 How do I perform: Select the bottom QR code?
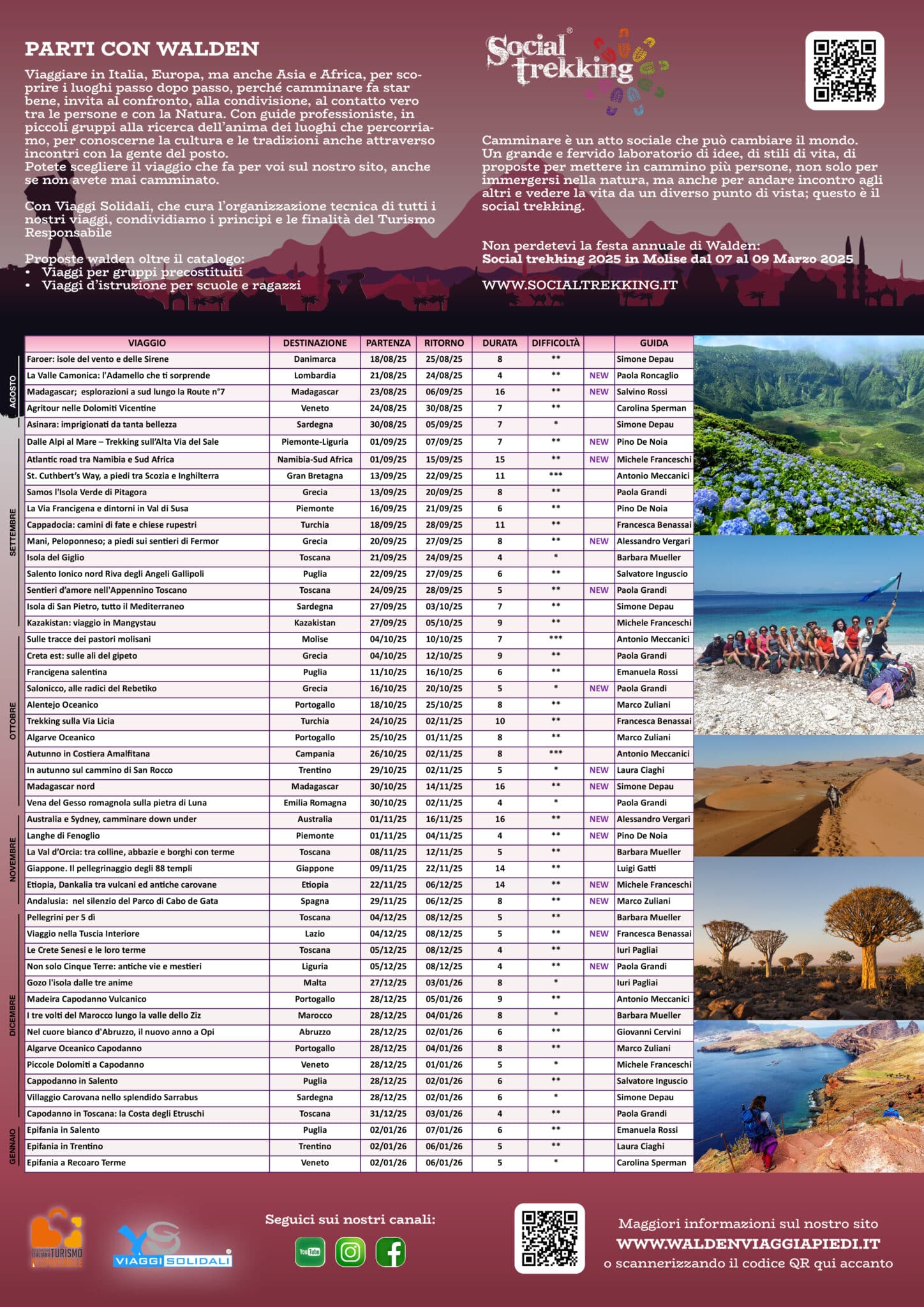pyautogui.click(x=549, y=1238)
